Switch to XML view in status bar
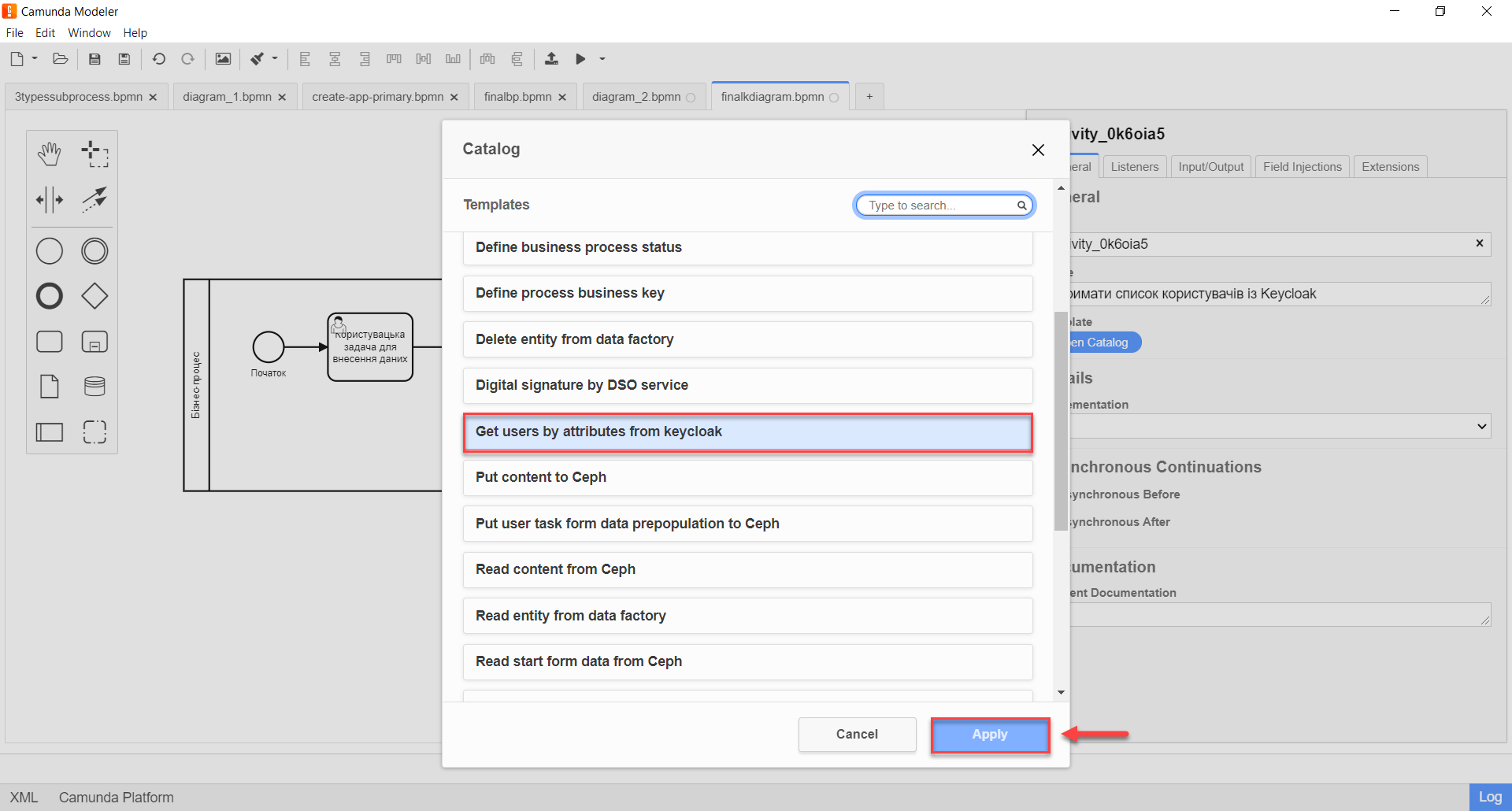Screen dimensions: 1512x811 tap(24, 798)
